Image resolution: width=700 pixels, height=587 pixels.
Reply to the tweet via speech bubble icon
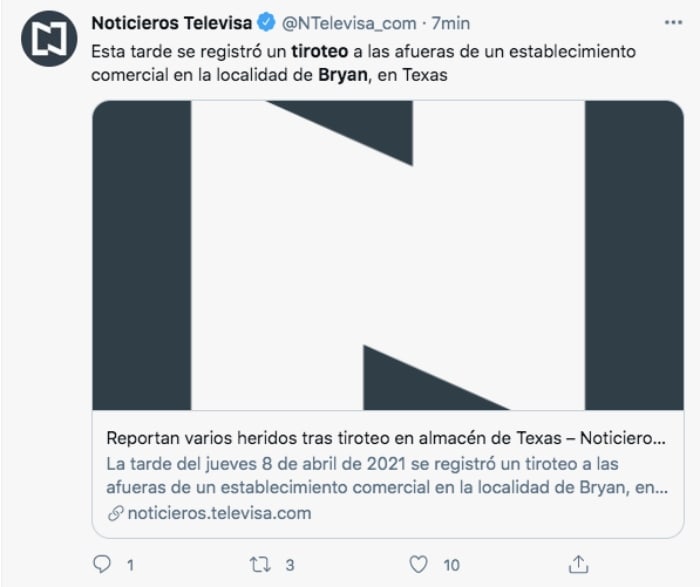pyautogui.click(x=101, y=565)
